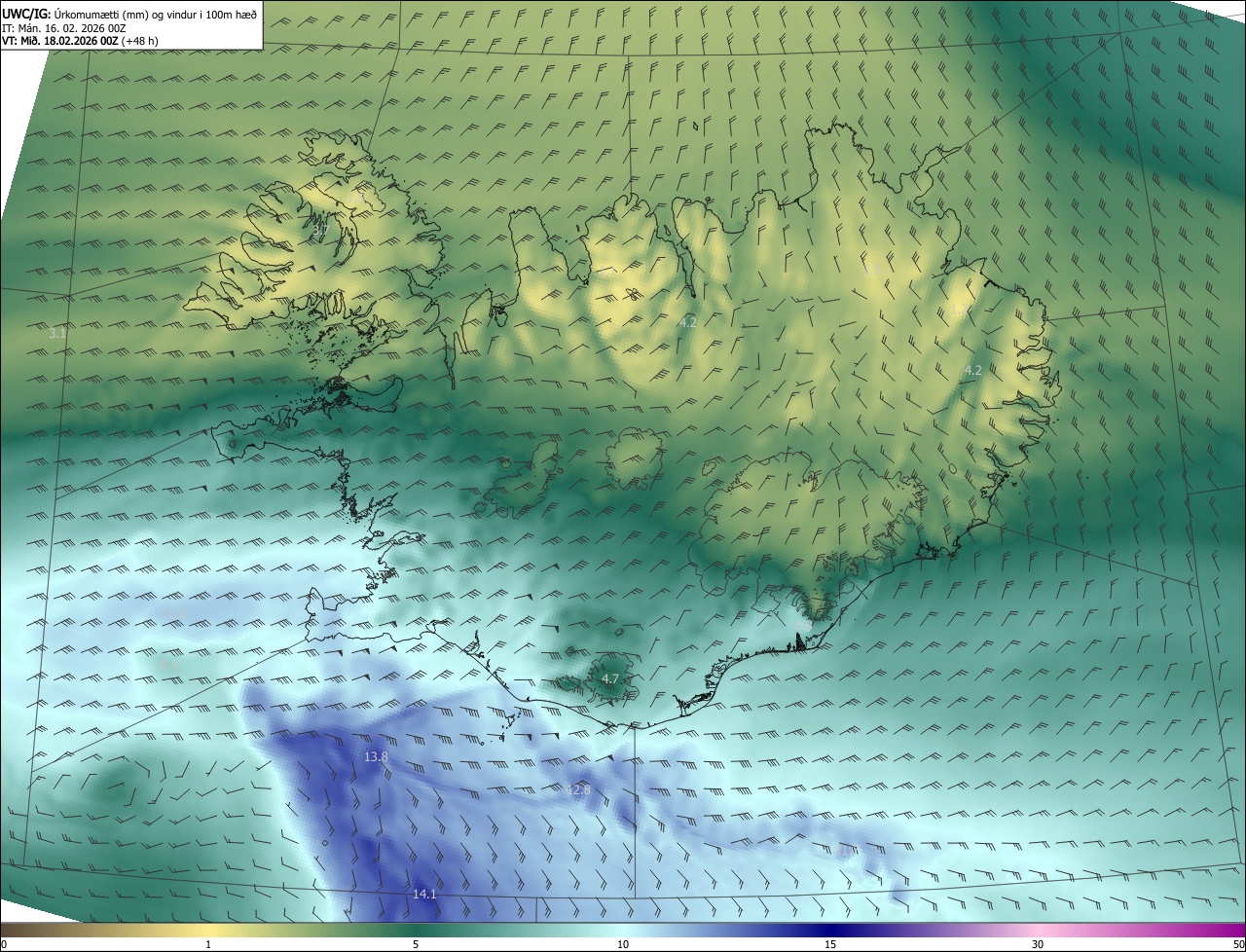Click the legend tick label "5"

pyautogui.click(x=416, y=944)
